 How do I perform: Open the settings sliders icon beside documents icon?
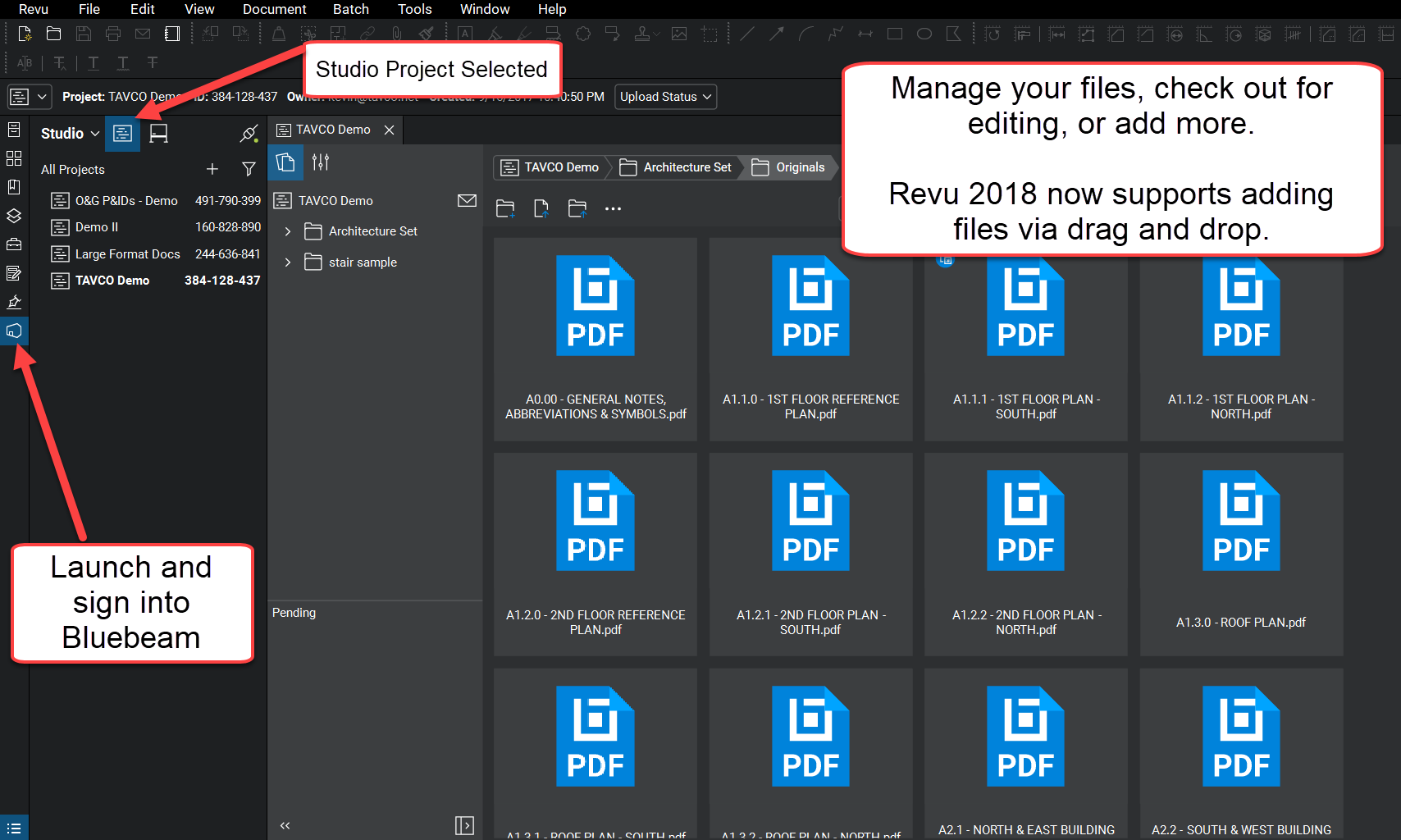tap(320, 162)
